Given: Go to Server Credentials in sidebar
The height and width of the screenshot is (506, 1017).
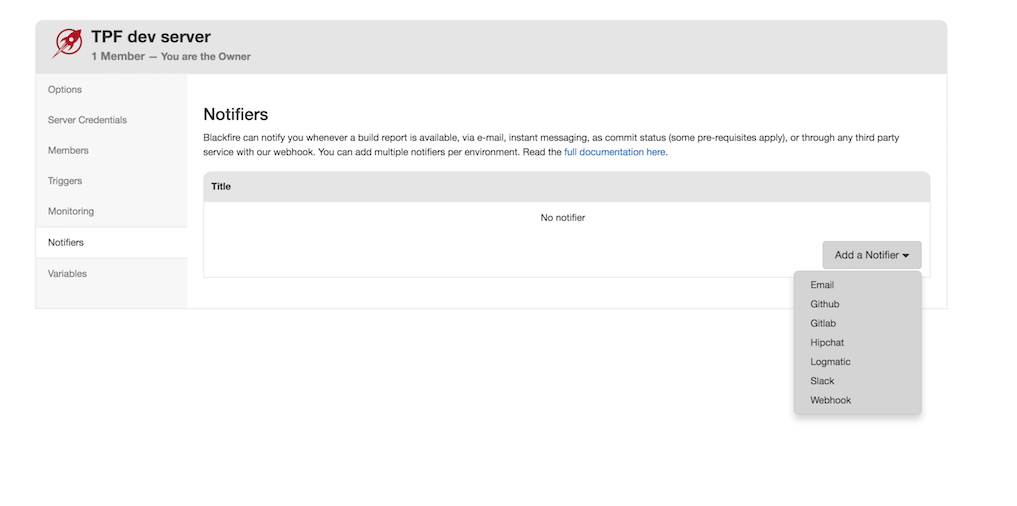Looking at the screenshot, I should 87,120.
